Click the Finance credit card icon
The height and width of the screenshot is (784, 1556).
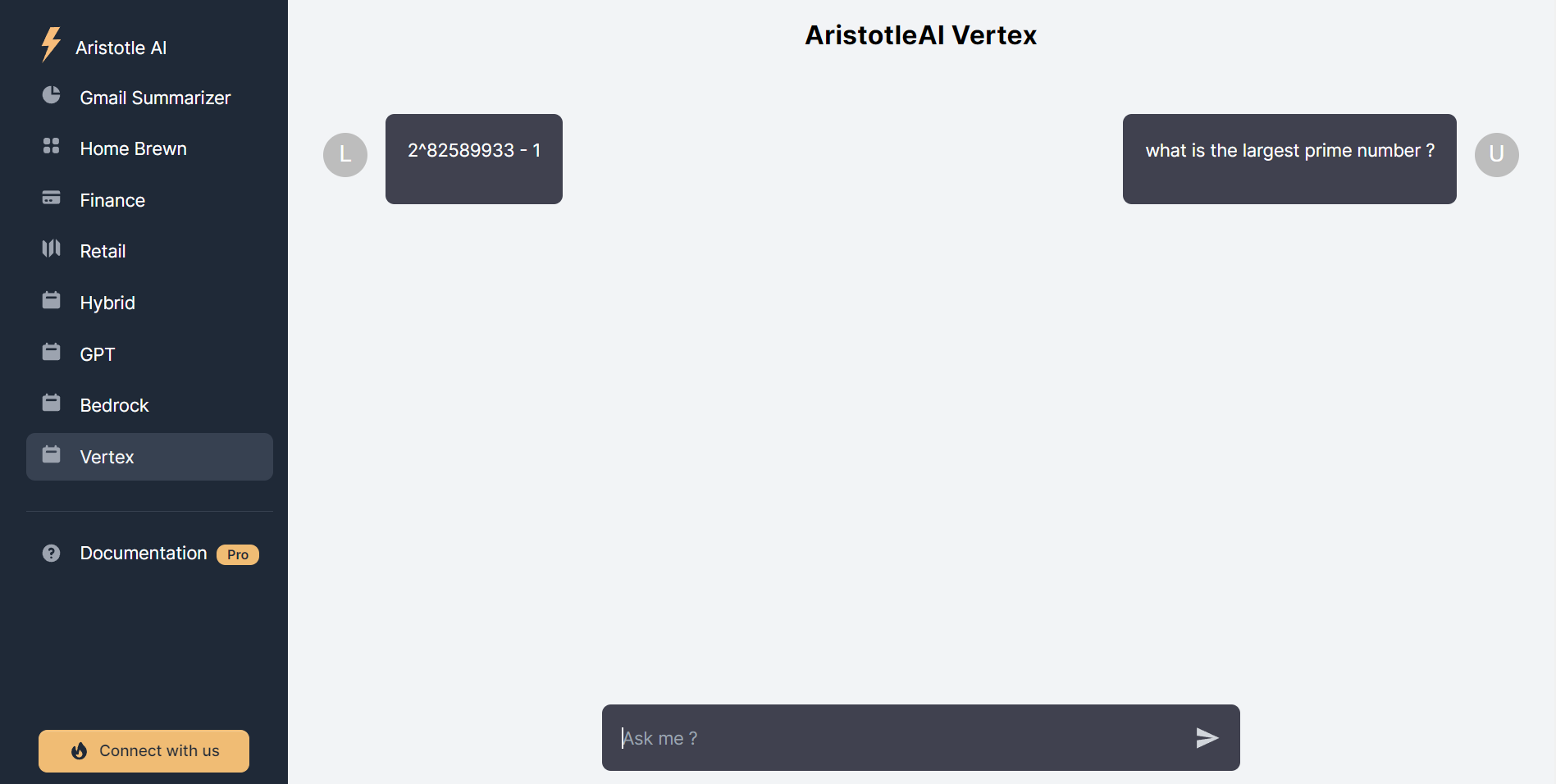(x=51, y=198)
